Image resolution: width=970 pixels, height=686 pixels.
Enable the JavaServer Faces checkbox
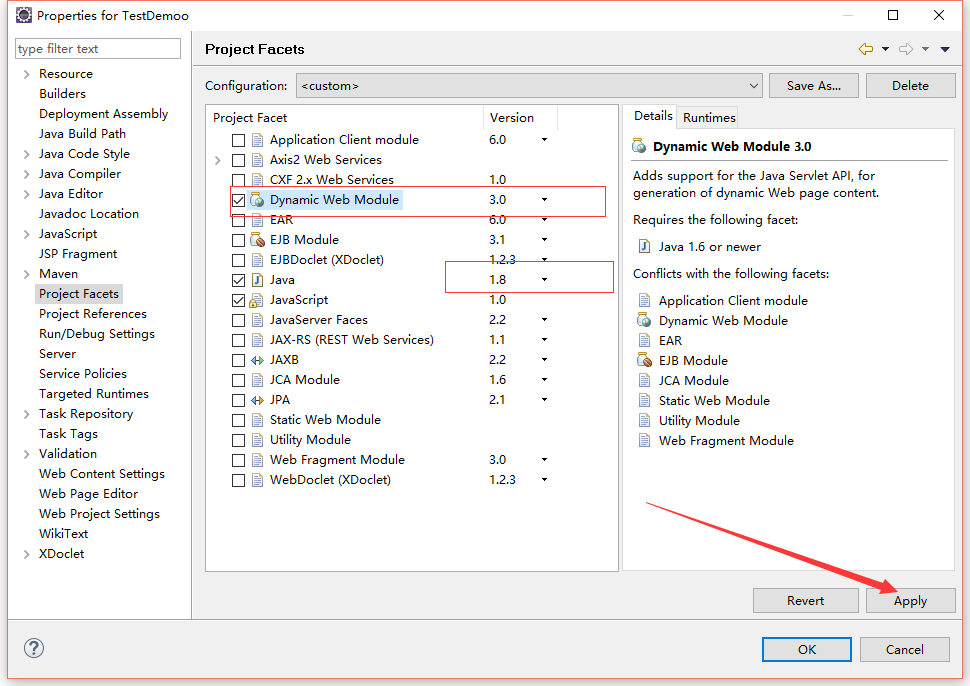coord(238,320)
